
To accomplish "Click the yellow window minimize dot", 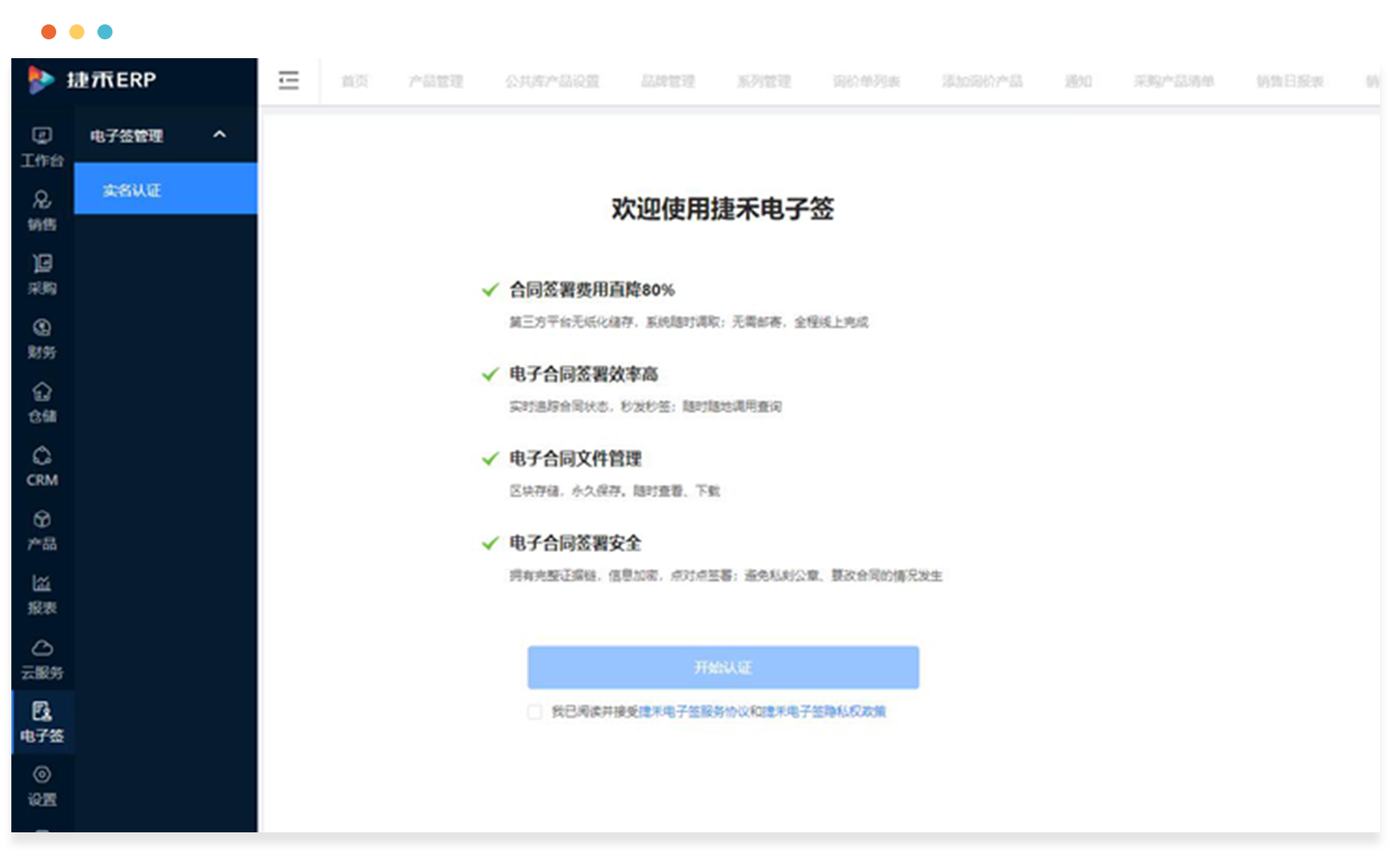I will point(77,32).
